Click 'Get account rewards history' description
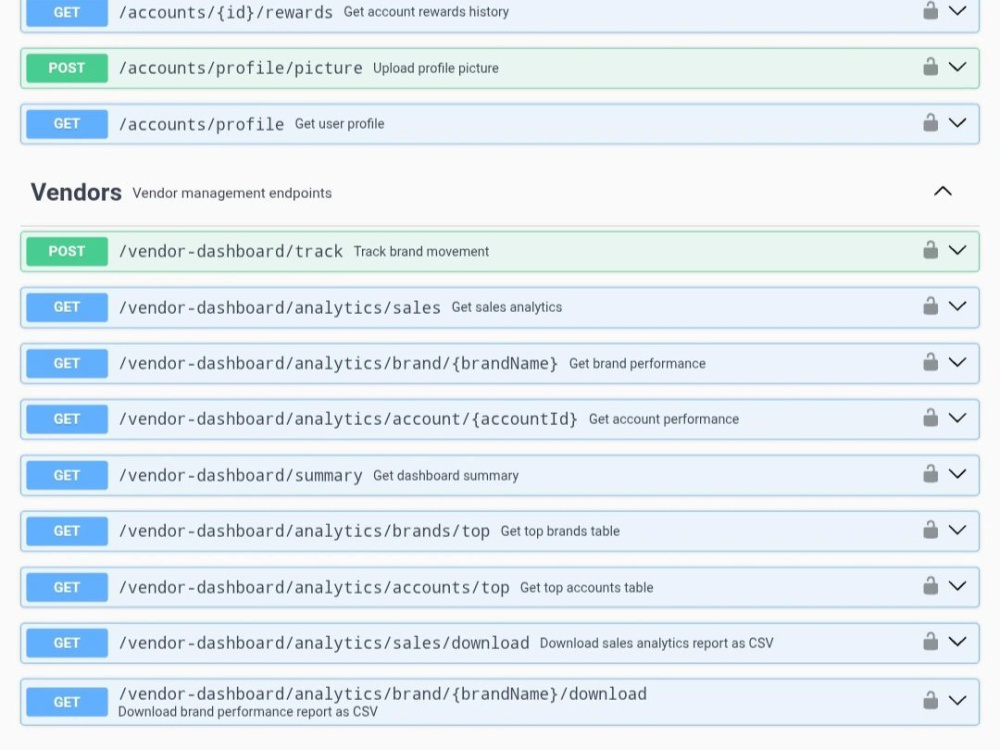Image resolution: width=1000 pixels, height=750 pixels. click(426, 11)
